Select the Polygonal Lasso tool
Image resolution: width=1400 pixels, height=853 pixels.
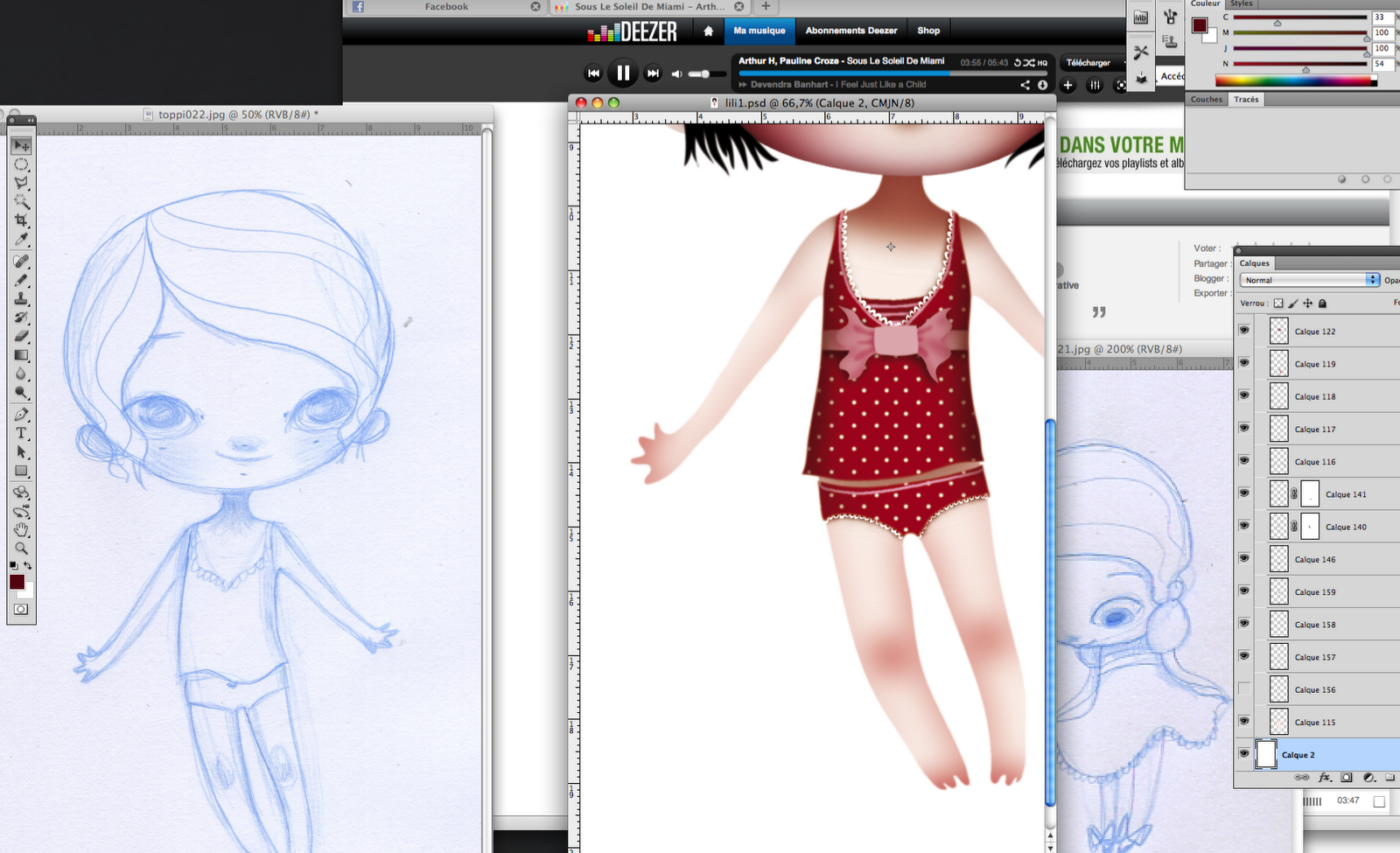pos(22,183)
